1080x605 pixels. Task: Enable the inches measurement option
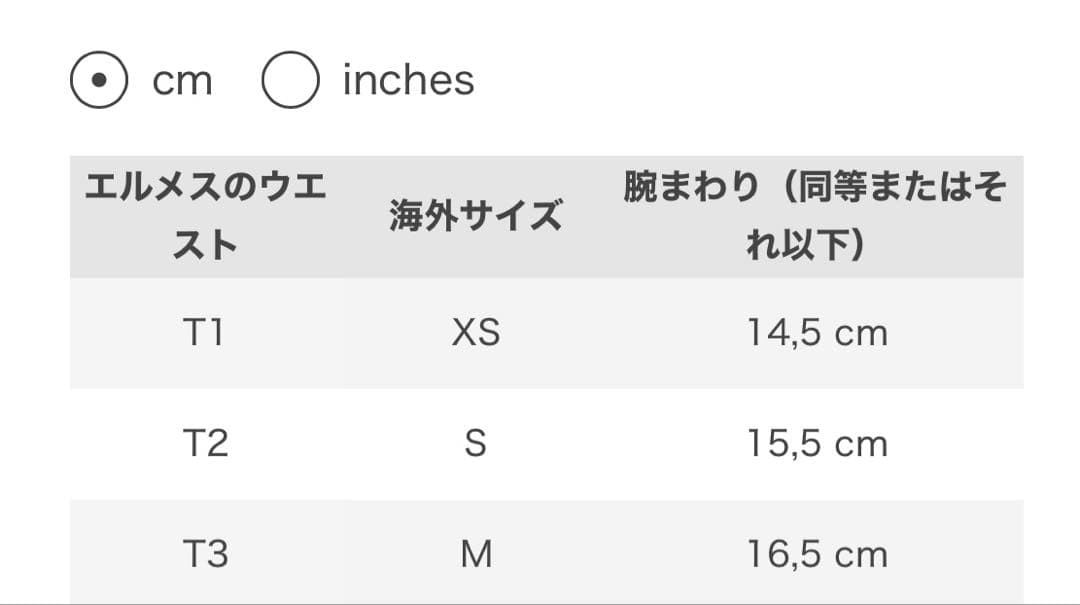tap(288, 78)
